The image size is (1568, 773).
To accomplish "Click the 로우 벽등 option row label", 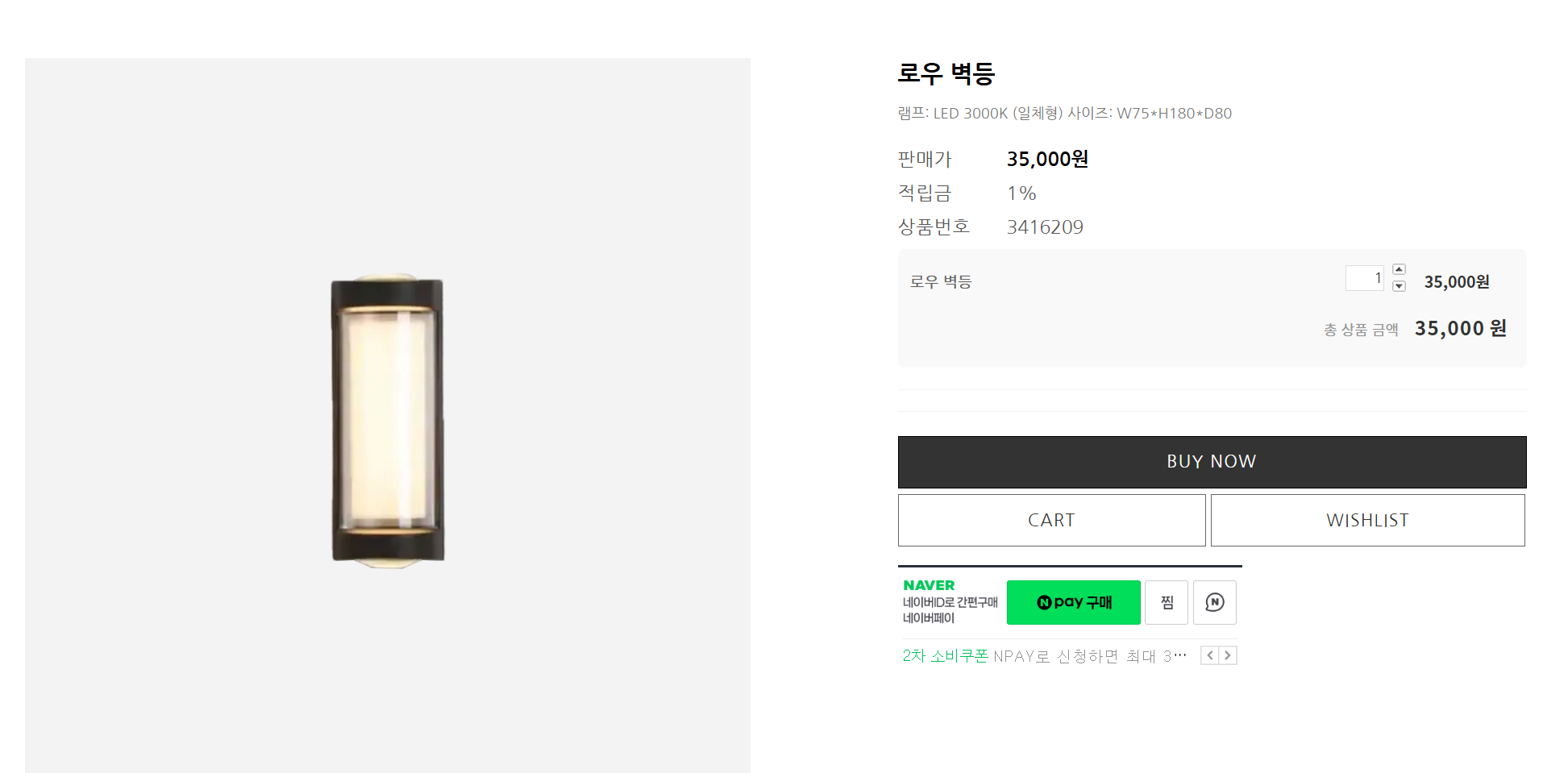I will point(941,281).
